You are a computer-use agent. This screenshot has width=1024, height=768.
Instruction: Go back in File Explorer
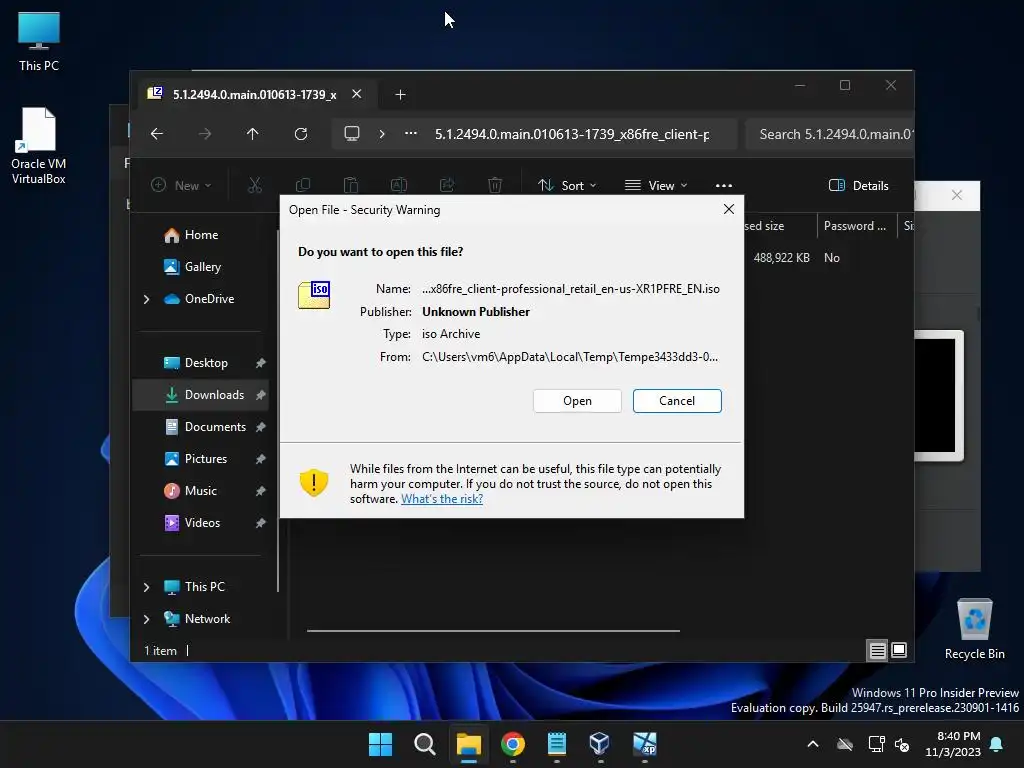[157, 134]
